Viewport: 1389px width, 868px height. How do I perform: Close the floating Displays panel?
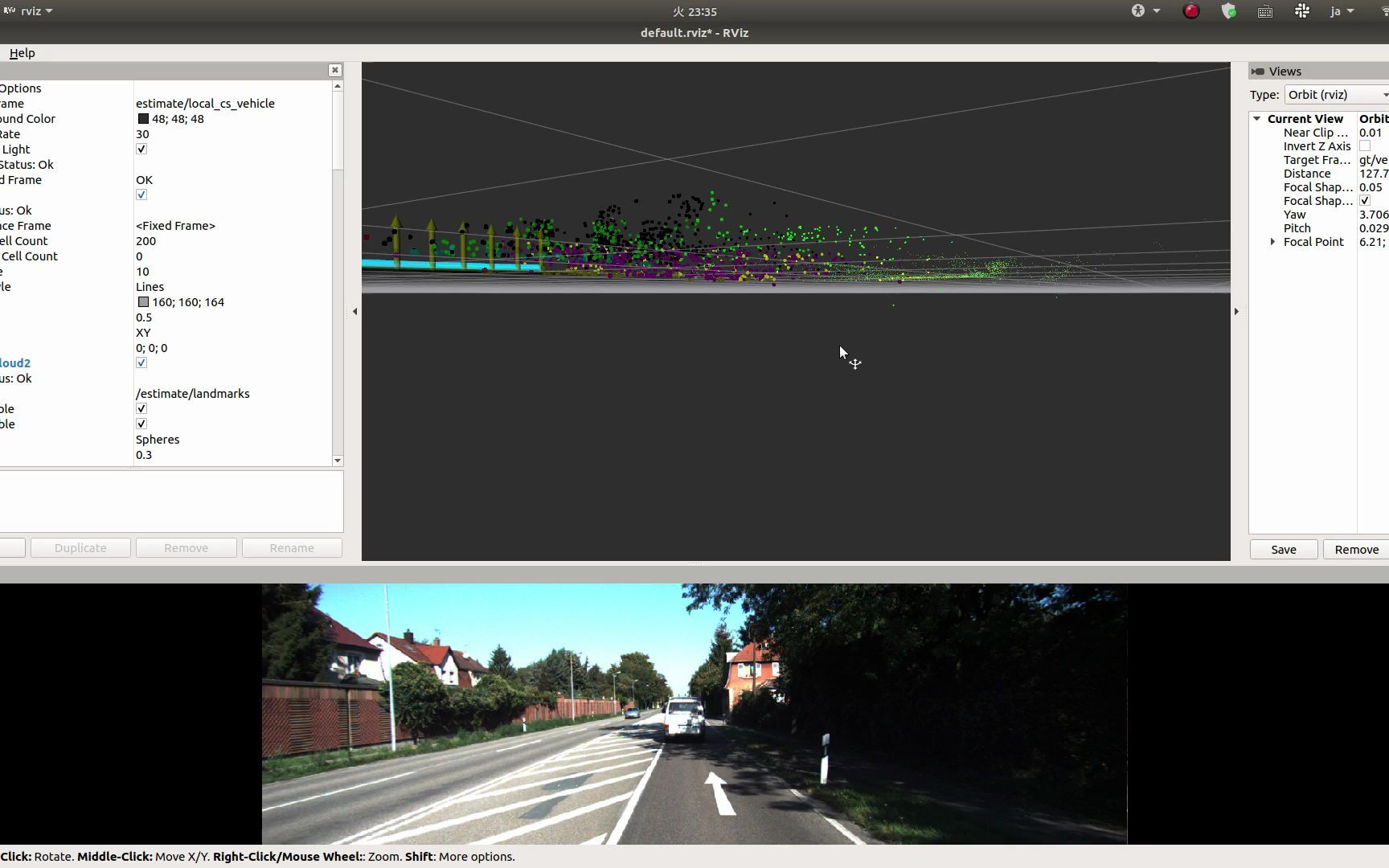(334, 70)
